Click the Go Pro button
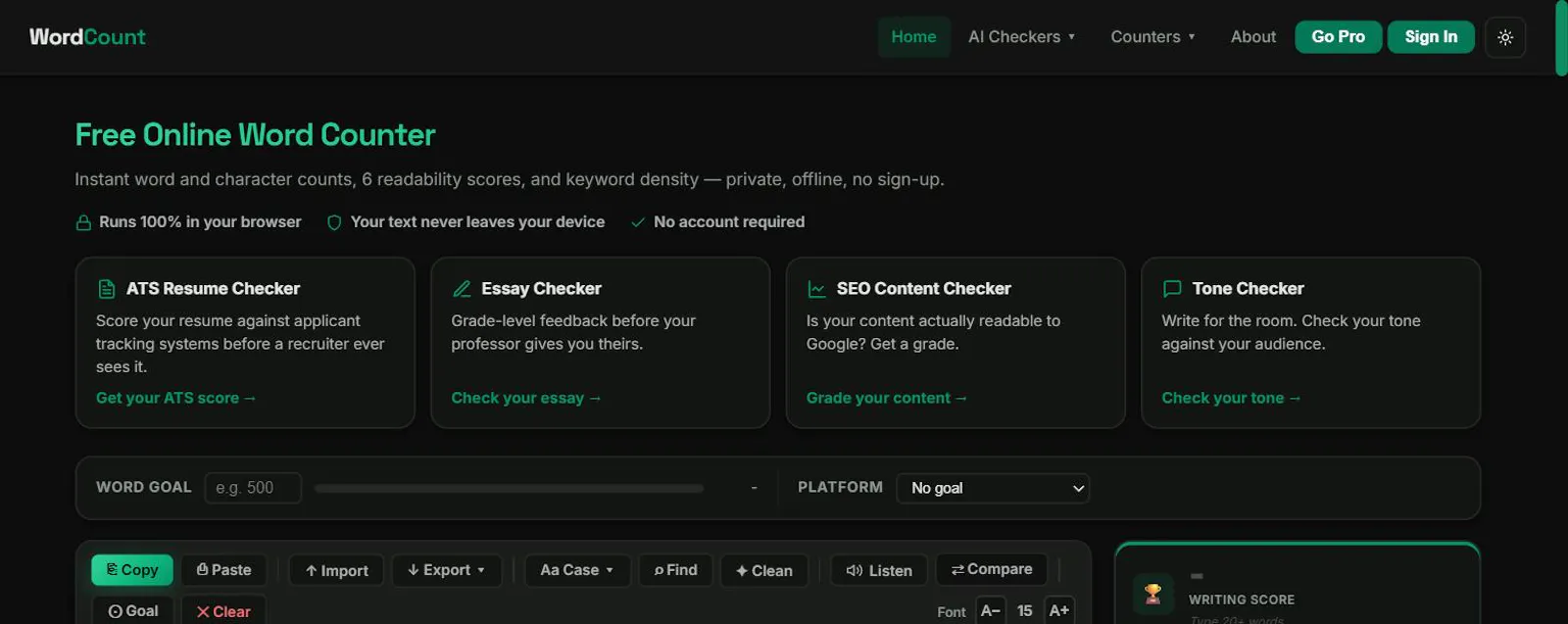 [1339, 37]
